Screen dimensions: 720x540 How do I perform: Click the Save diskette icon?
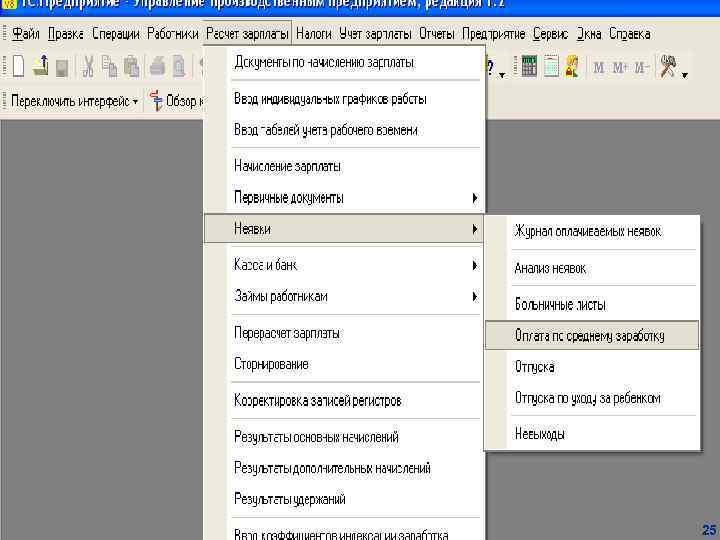pyautogui.click(x=62, y=68)
